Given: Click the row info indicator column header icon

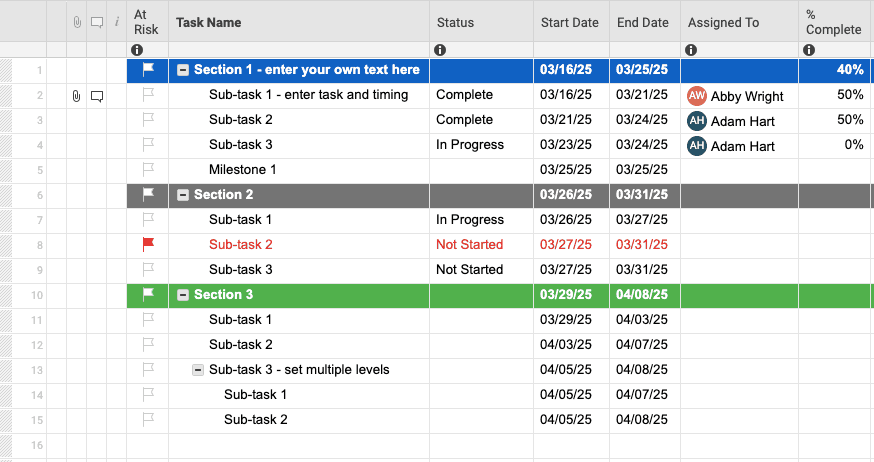Looking at the screenshot, I should 117,22.
